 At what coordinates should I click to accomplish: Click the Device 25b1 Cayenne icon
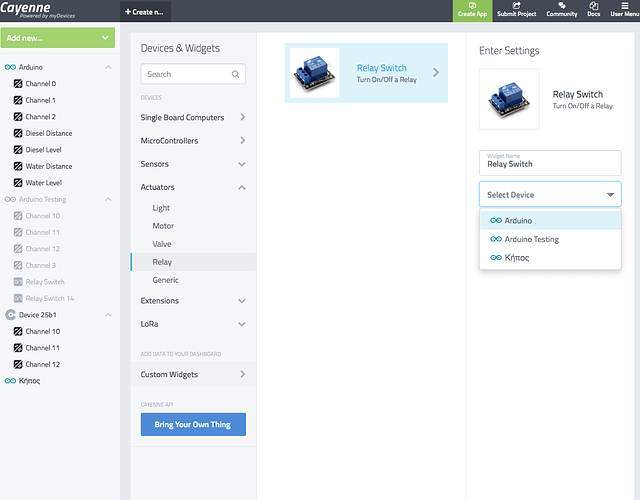(10, 315)
